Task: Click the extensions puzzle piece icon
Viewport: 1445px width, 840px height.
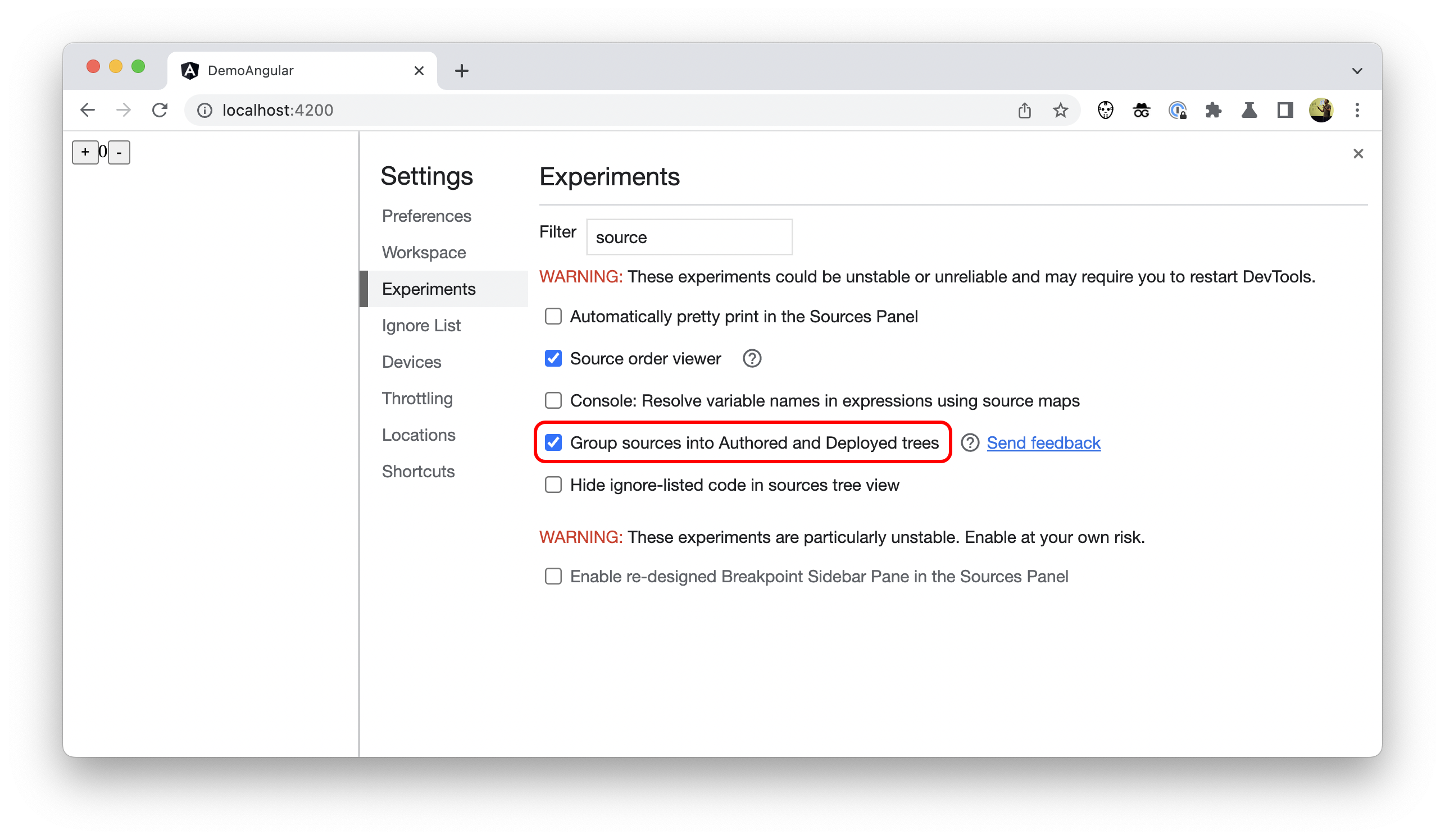Action: pyautogui.click(x=1213, y=110)
